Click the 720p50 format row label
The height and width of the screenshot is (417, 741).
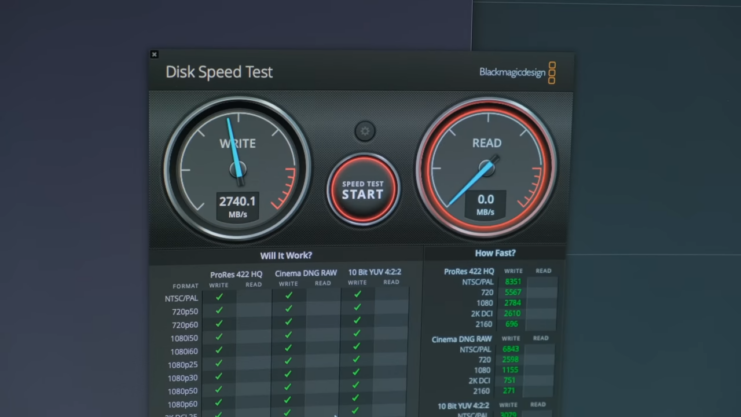pos(185,312)
